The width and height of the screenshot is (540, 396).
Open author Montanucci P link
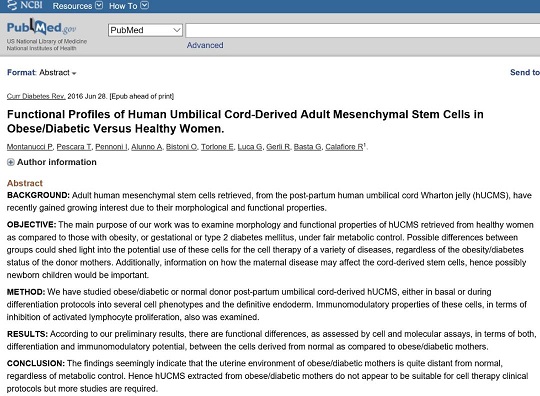coord(30,147)
